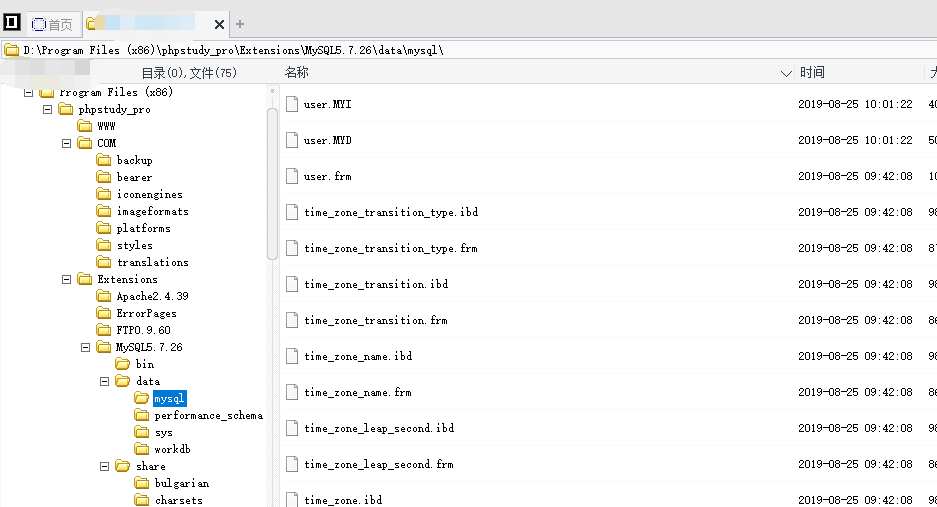Collapse the data tree node
This screenshot has width=937, height=507.
coord(105,381)
